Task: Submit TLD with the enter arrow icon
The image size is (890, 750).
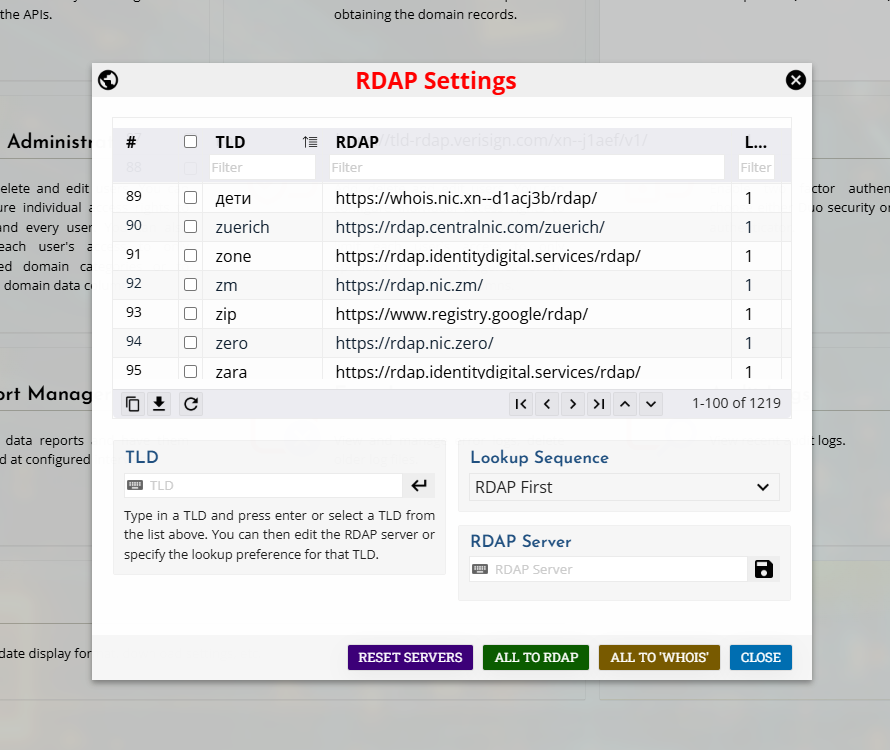Action: tap(419, 485)
